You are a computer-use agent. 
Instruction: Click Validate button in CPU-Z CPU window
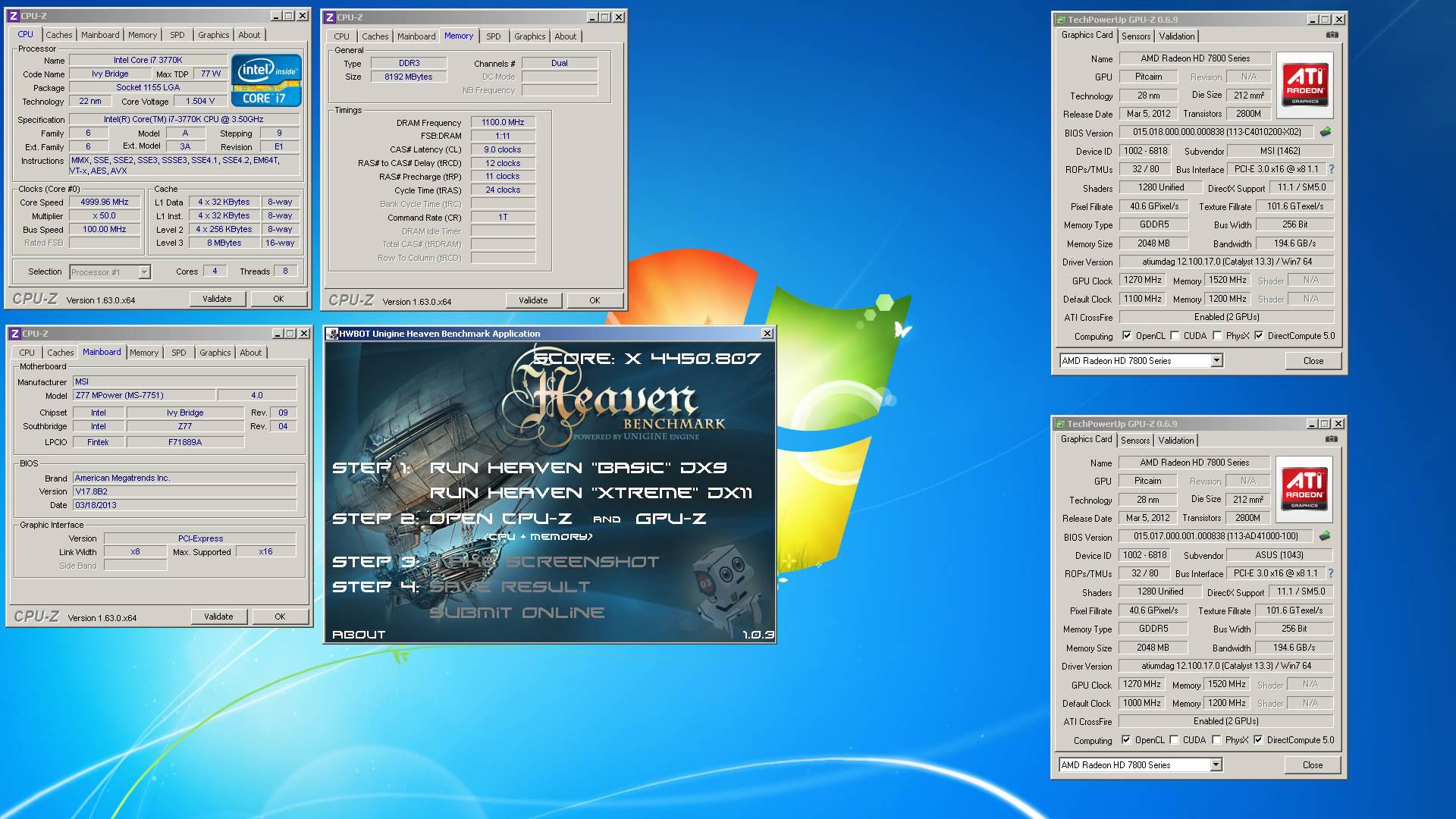(217, 299)
